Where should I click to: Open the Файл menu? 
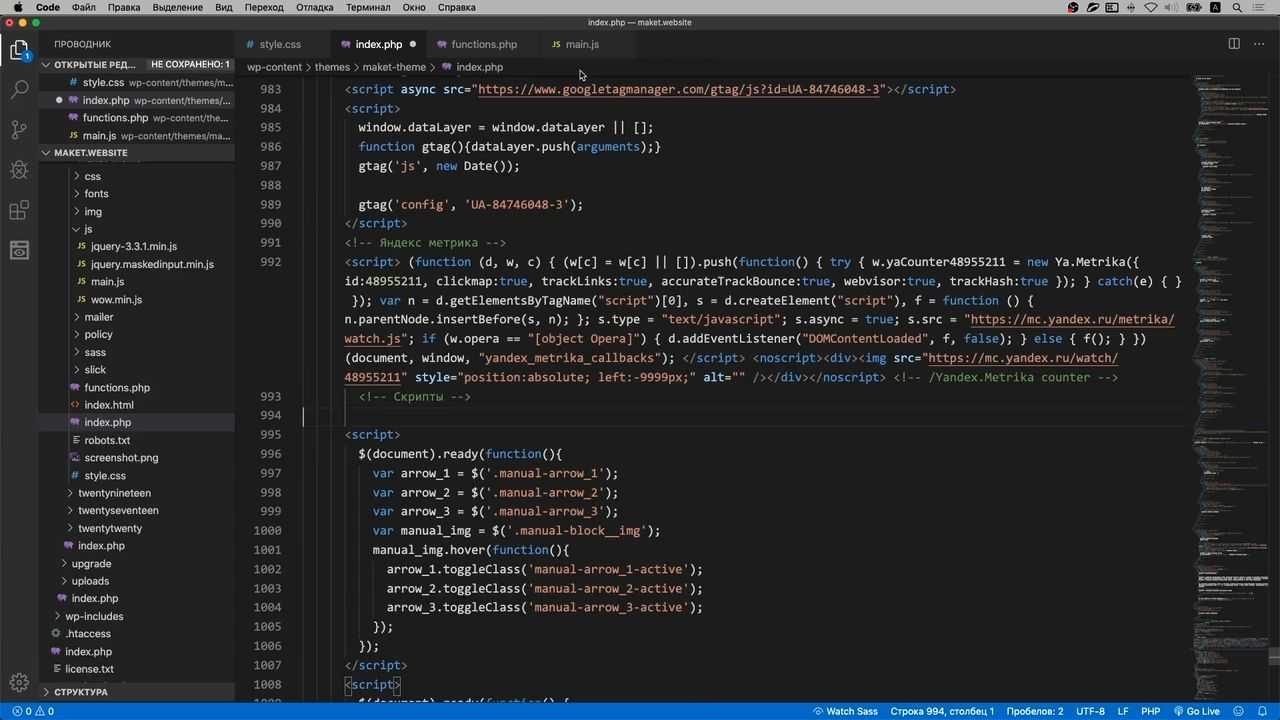[x=84, y=7]
